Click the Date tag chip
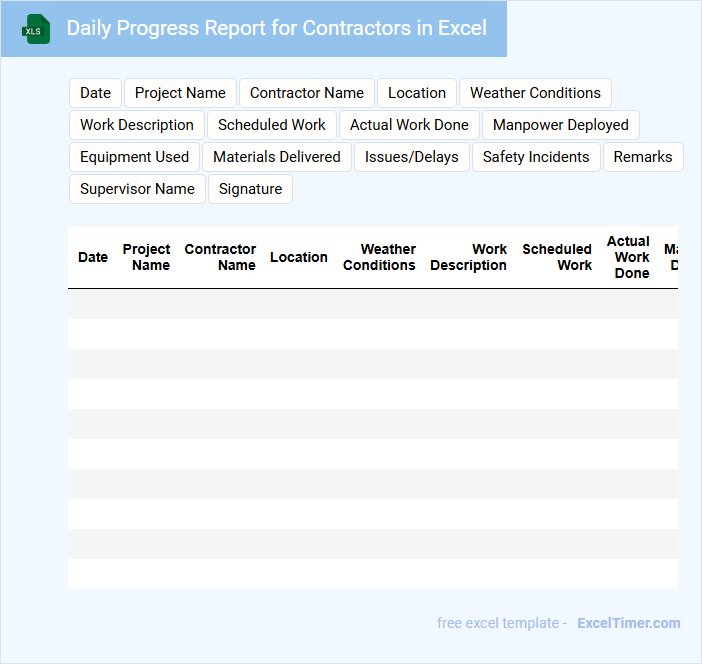The height and width of the screenshot is (664, 702). 95,93
